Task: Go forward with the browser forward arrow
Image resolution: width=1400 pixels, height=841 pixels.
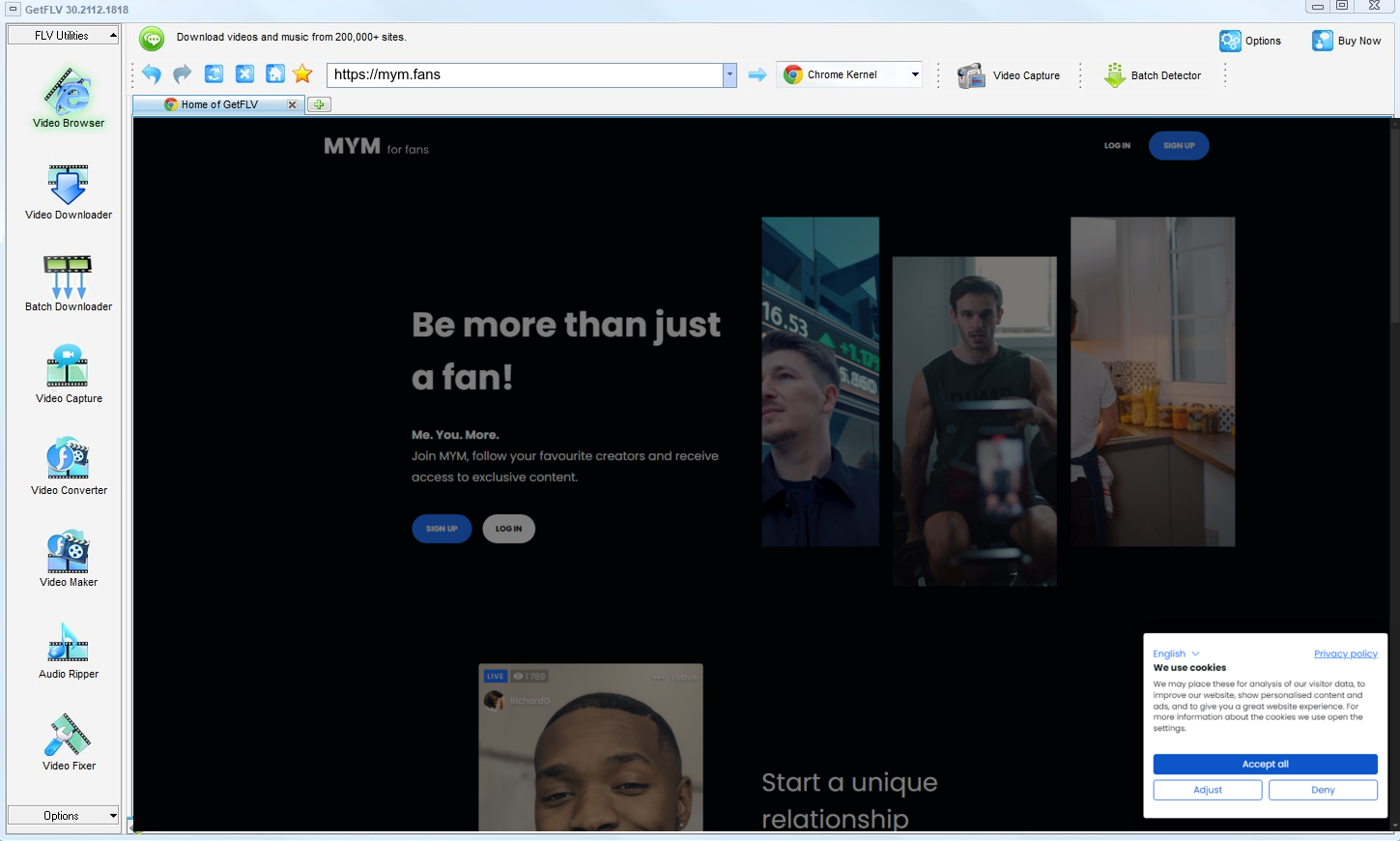Action: pyautogui.click(x=183, y=74)
